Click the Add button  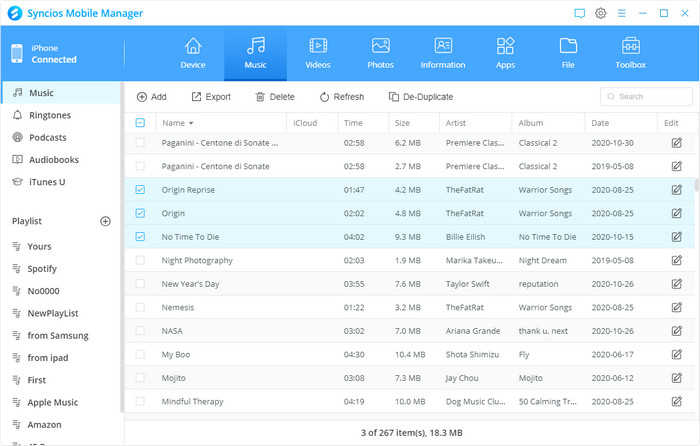151,97
